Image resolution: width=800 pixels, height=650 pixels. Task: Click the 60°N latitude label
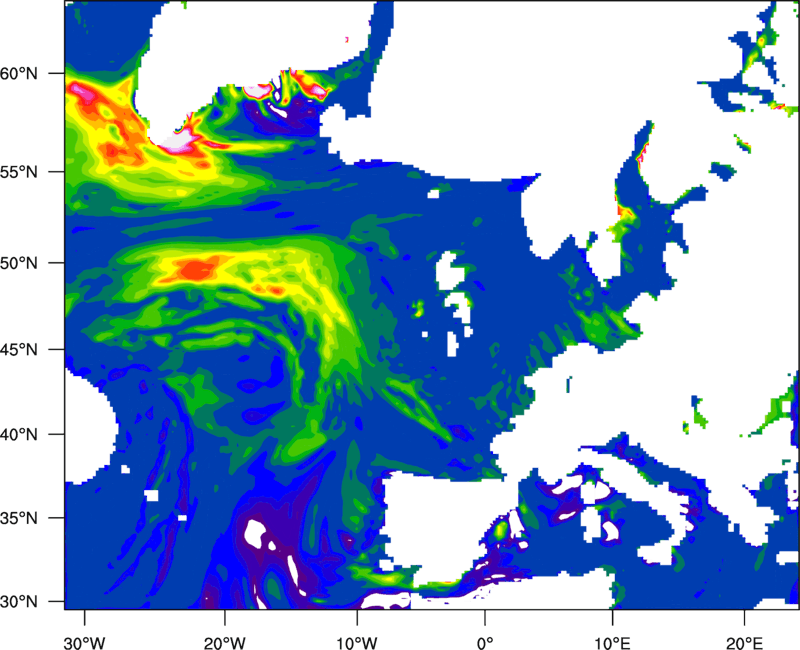click(x=19, y=74)
